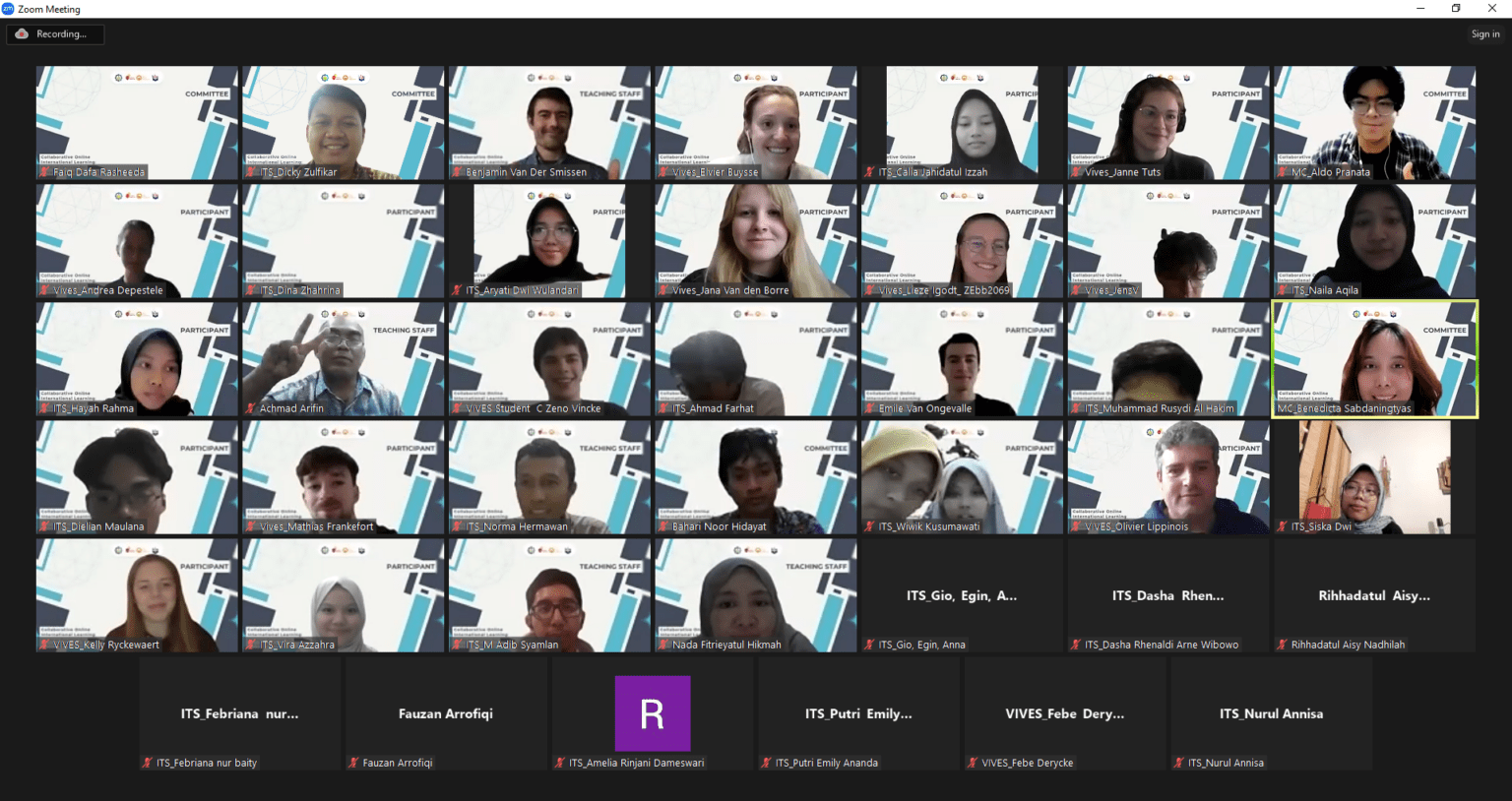
Task: Select the VIVES_Olivier Lippinois video tile
Action: click(1167, 477)
